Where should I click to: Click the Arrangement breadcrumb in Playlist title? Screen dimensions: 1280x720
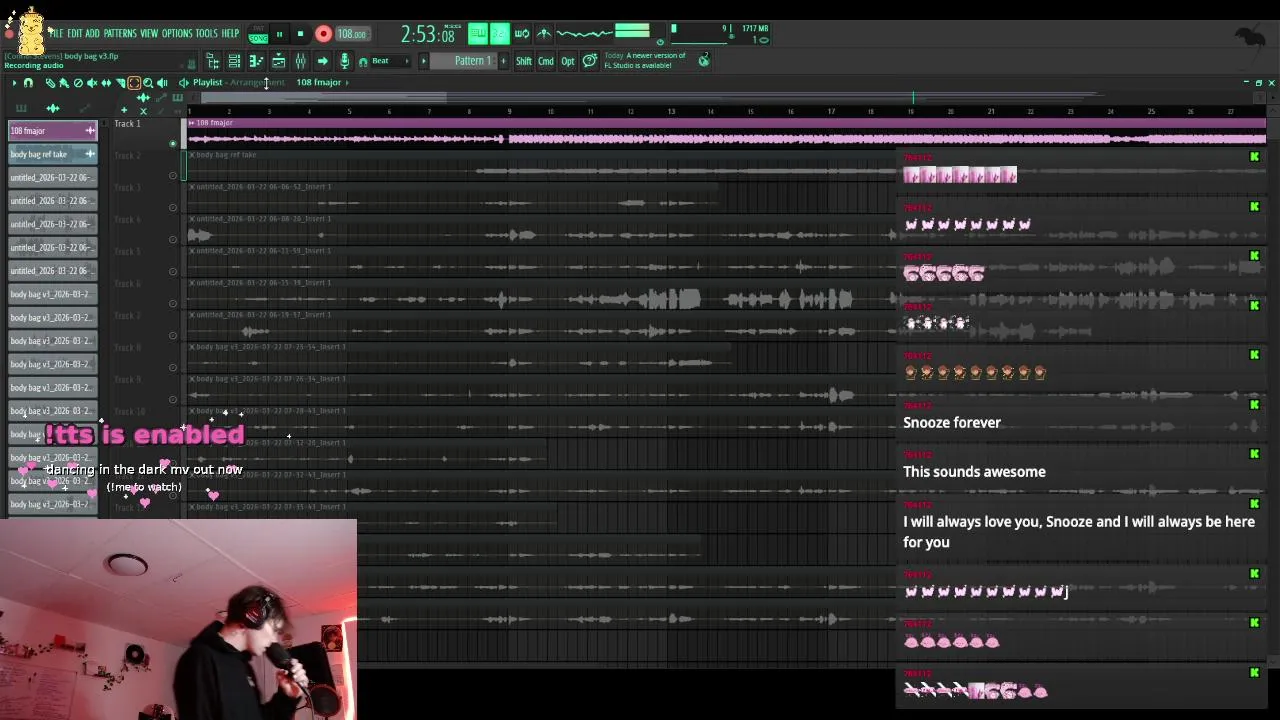pos(257,83)
